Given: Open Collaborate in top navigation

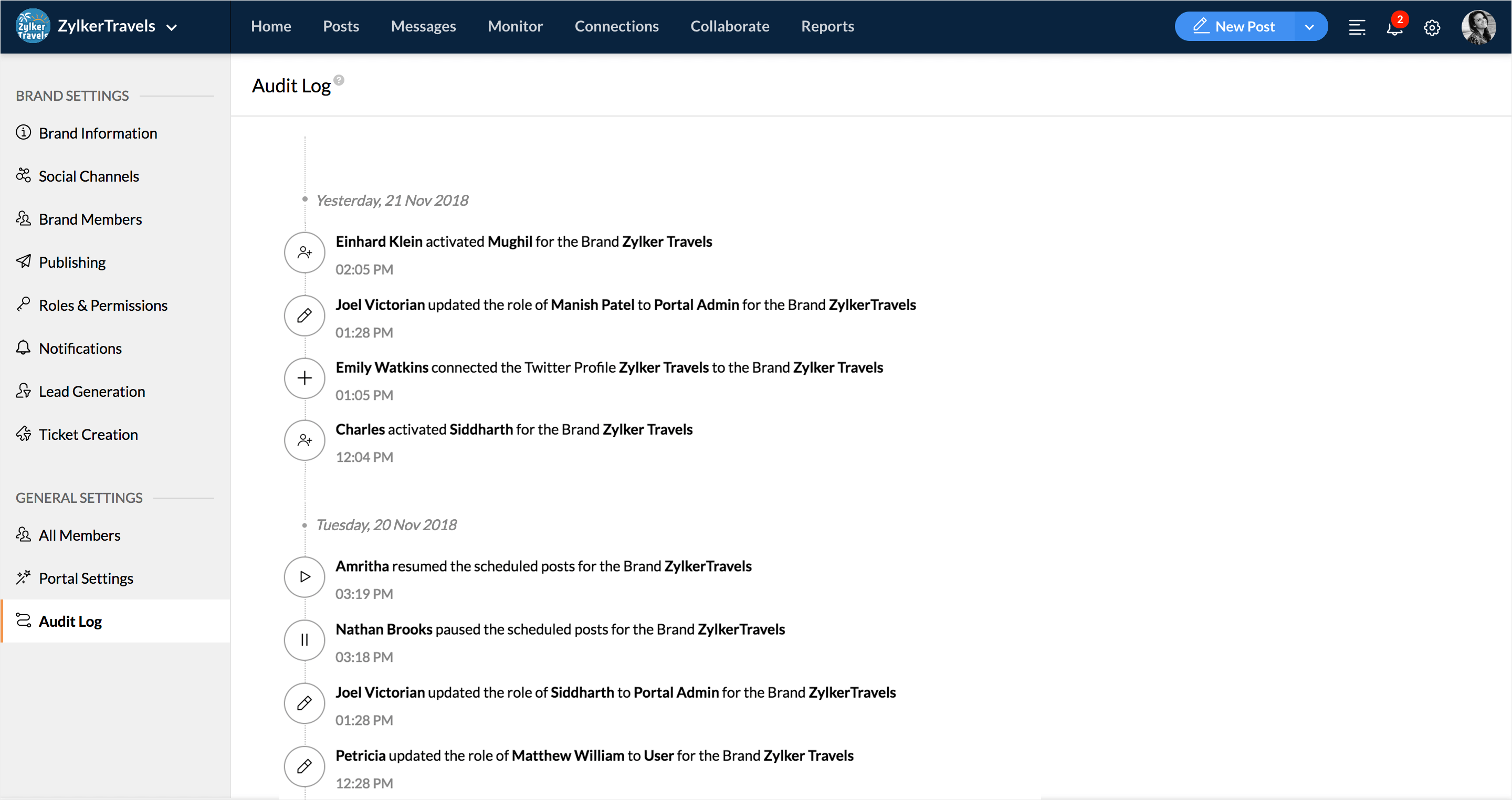Looking at the screenshot, I should (729, 26).
